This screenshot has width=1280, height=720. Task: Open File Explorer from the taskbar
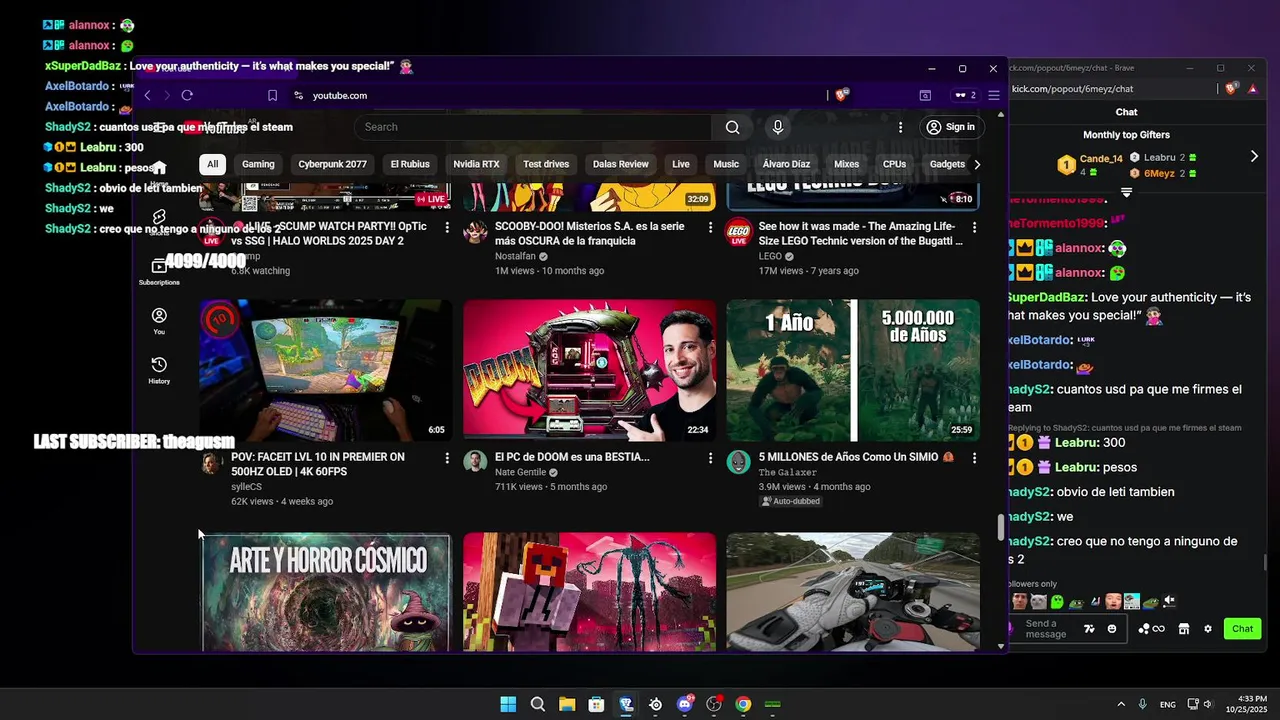[x=567, y=704]
